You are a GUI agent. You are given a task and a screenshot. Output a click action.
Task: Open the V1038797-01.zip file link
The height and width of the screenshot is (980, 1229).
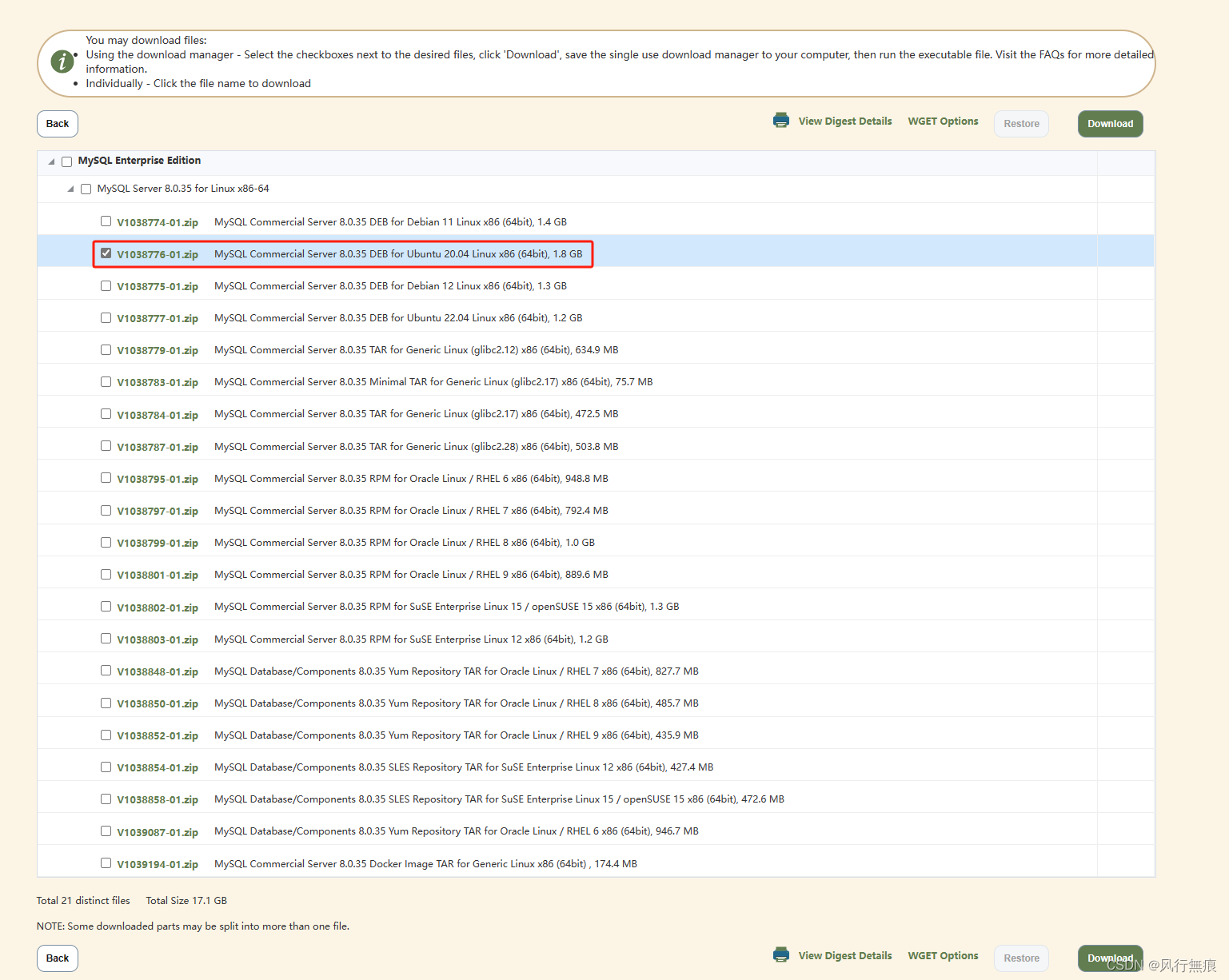click(158, 512)
